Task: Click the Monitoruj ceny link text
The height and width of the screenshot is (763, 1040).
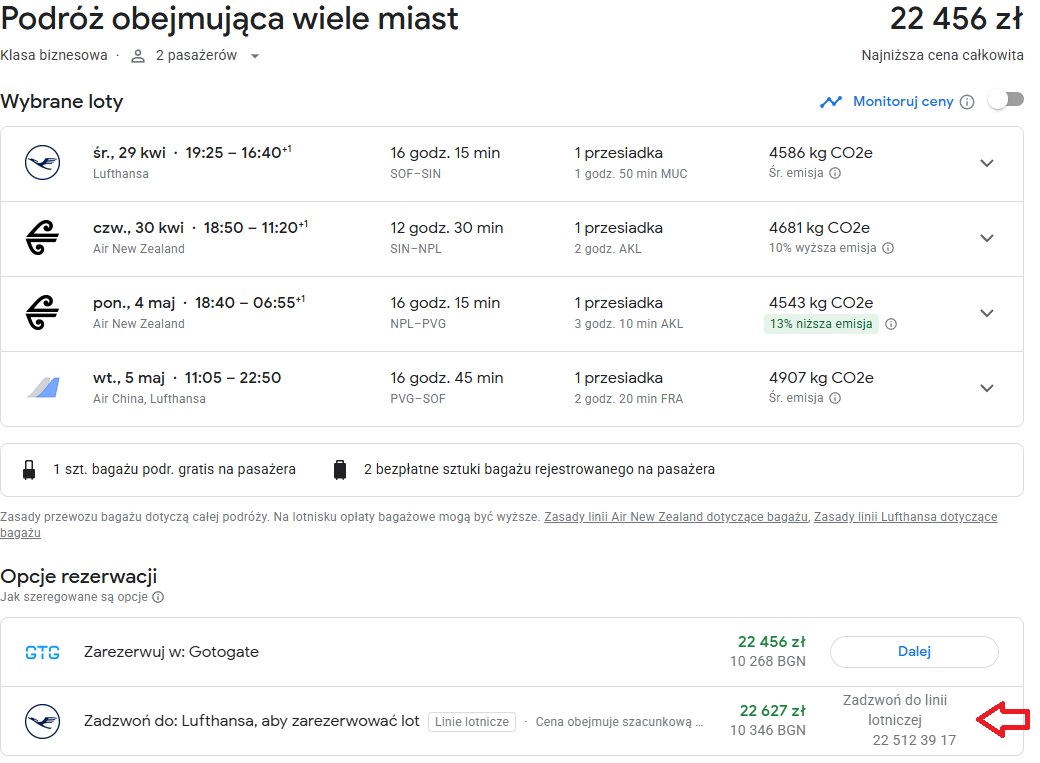Action: 903,102
